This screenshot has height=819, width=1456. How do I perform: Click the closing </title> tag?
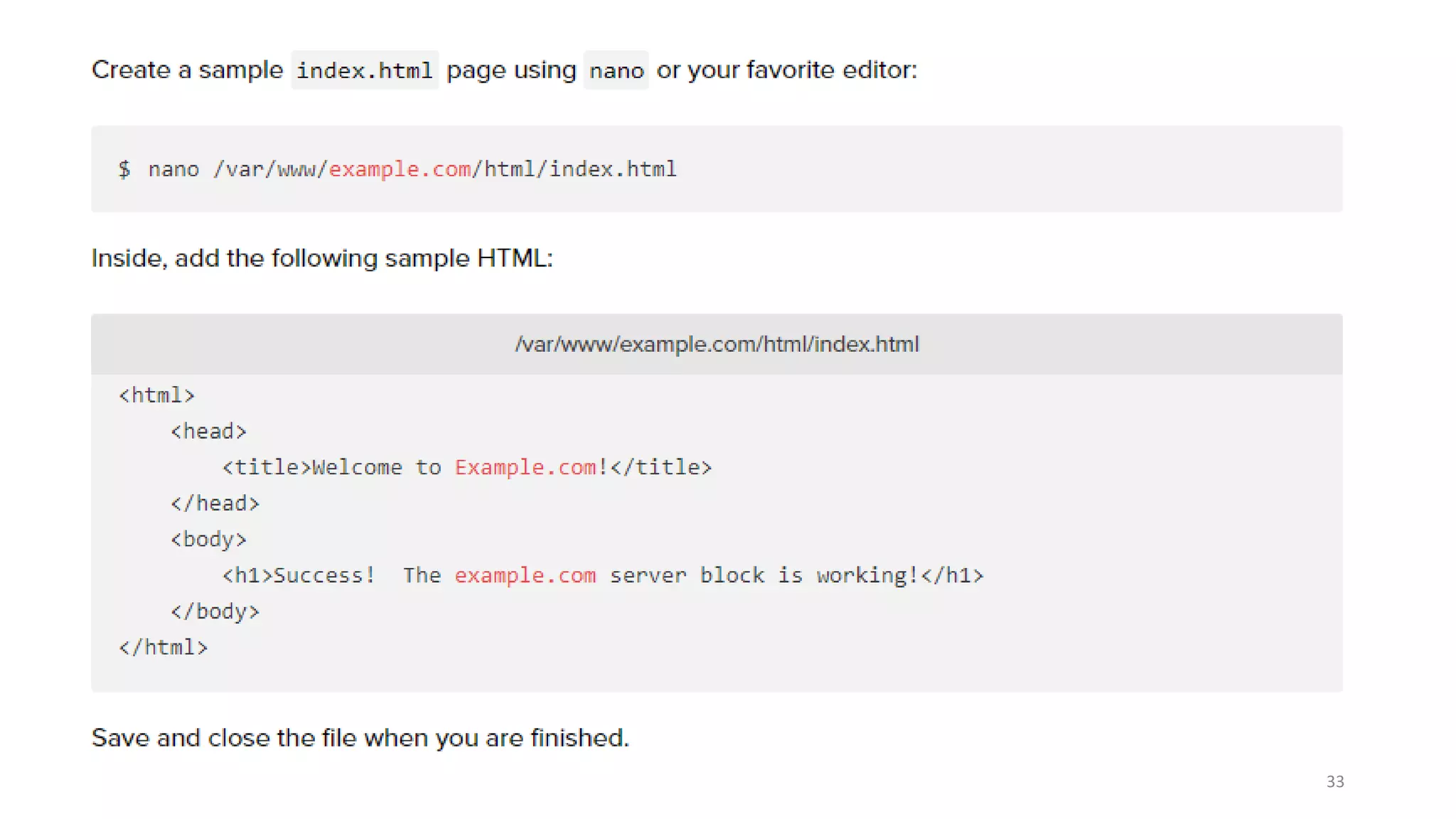click(661, 467)
